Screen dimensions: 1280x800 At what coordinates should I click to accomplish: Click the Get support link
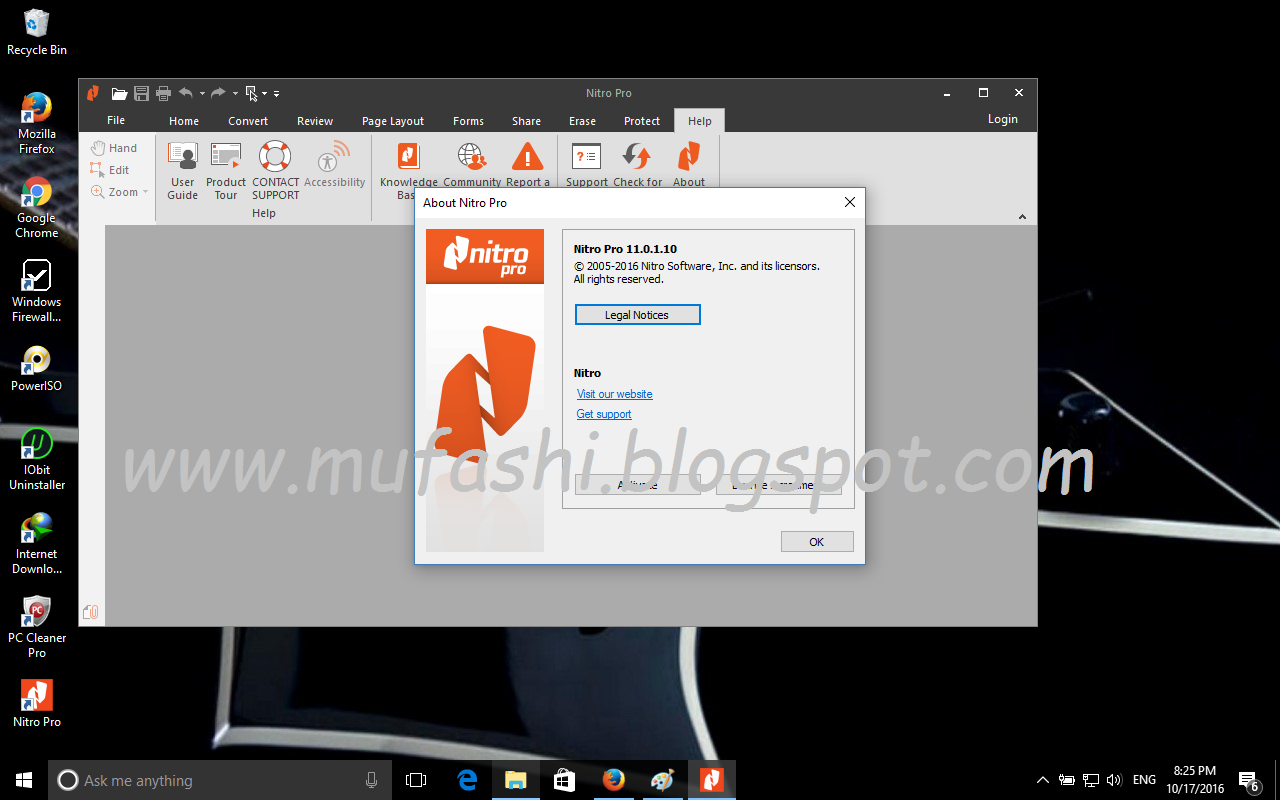click(604, 414)
